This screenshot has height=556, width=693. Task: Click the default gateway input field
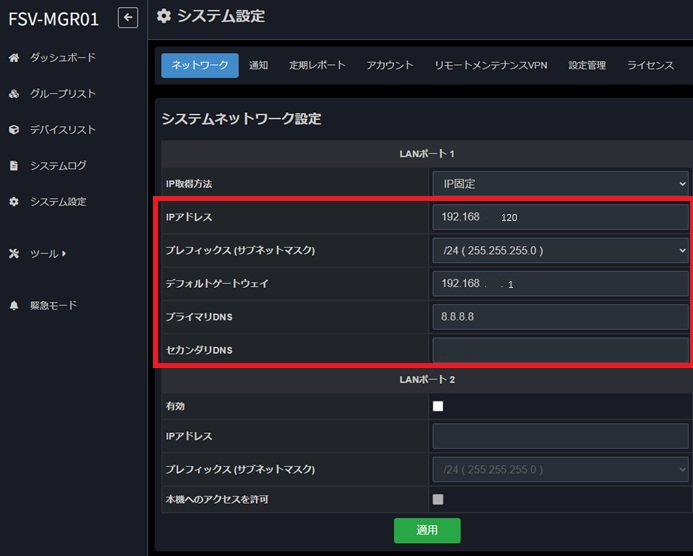pyautogui.click(x=560, y=284)
